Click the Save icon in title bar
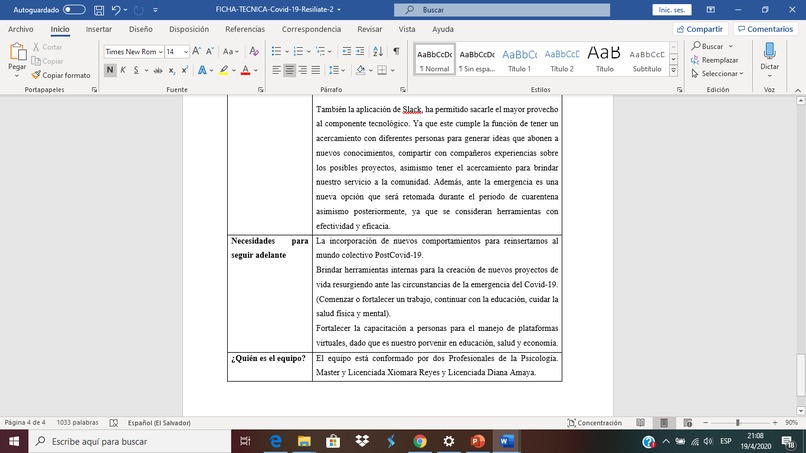Screen dimensions: 806x453 (99, 10)
